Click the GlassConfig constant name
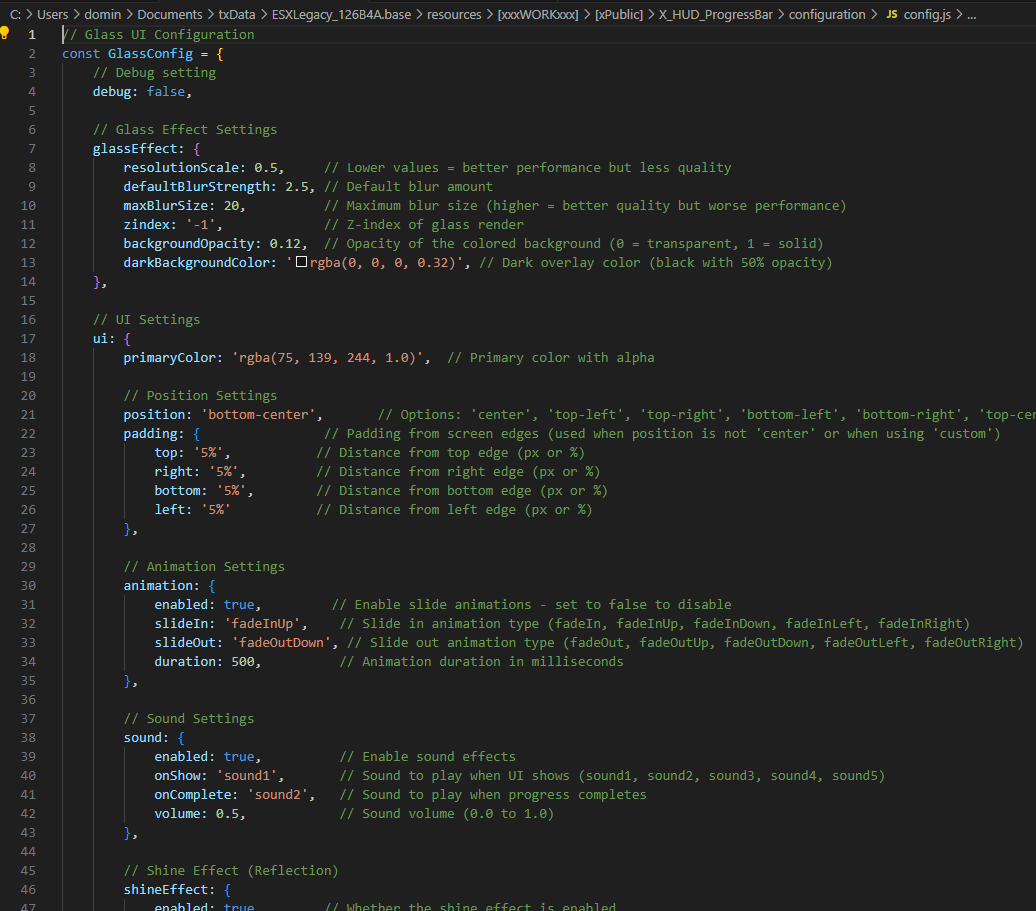The image size is (1036, 911). pyautogui.click(x=150, y=53)
